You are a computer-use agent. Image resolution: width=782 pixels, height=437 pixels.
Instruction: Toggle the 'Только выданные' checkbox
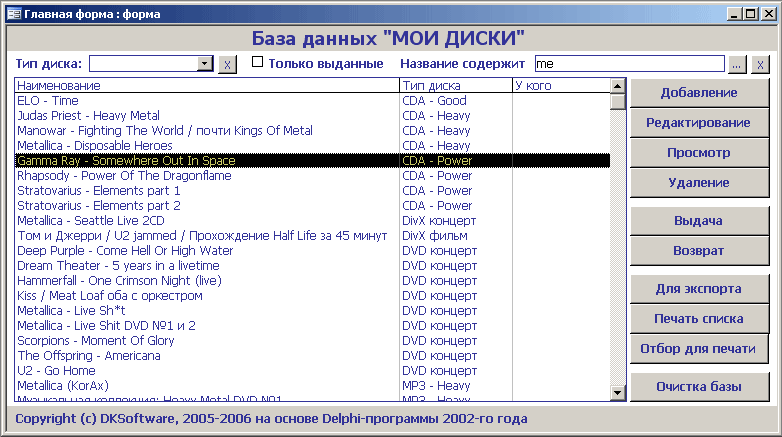point(257,62)
